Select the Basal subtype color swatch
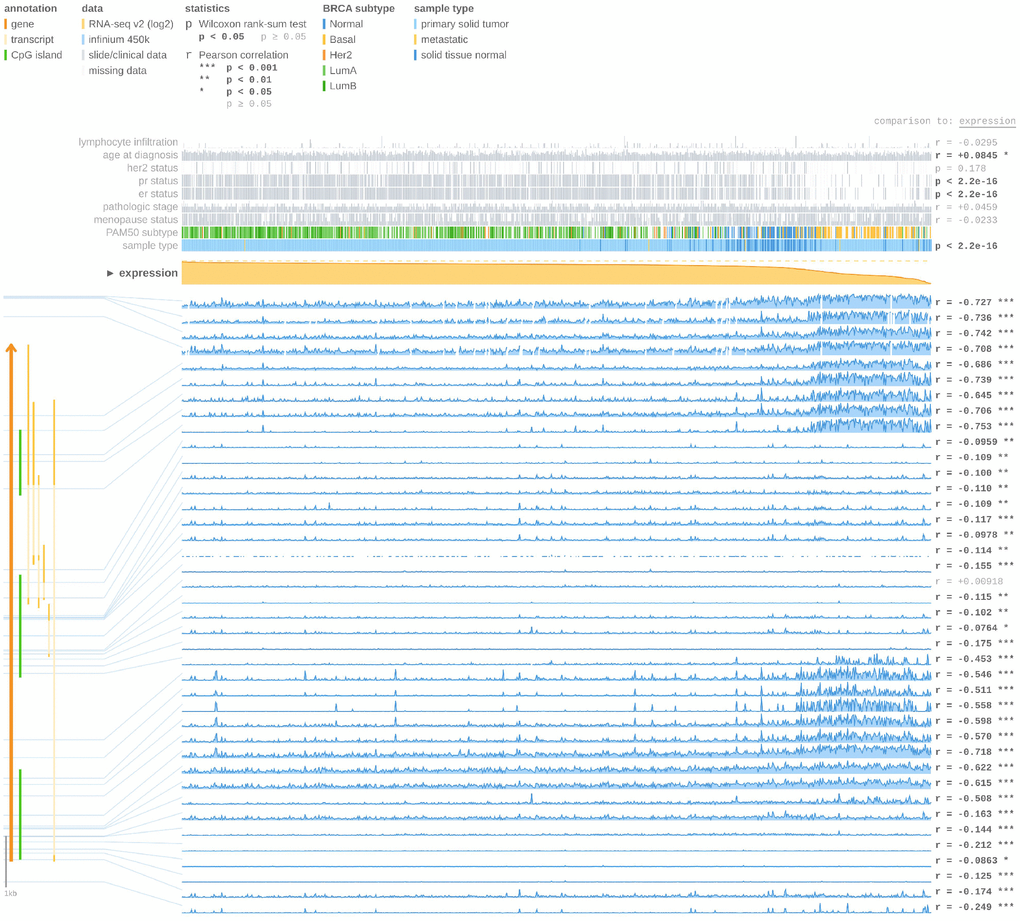 325,39
